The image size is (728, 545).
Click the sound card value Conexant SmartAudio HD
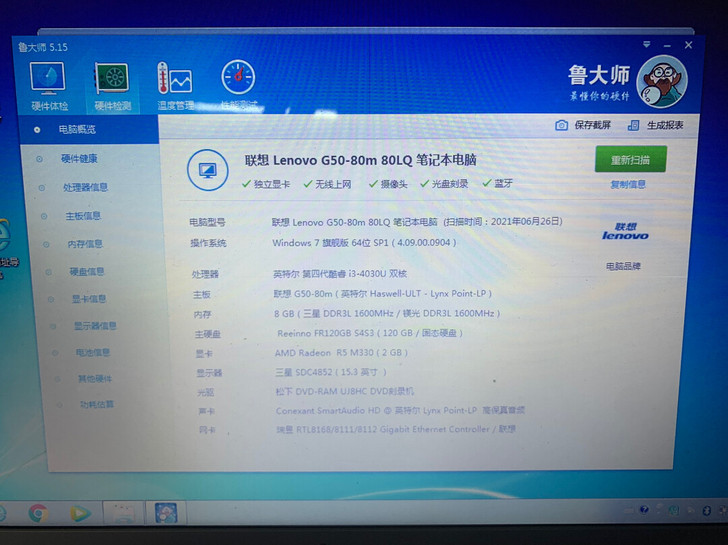pos(400,411)
